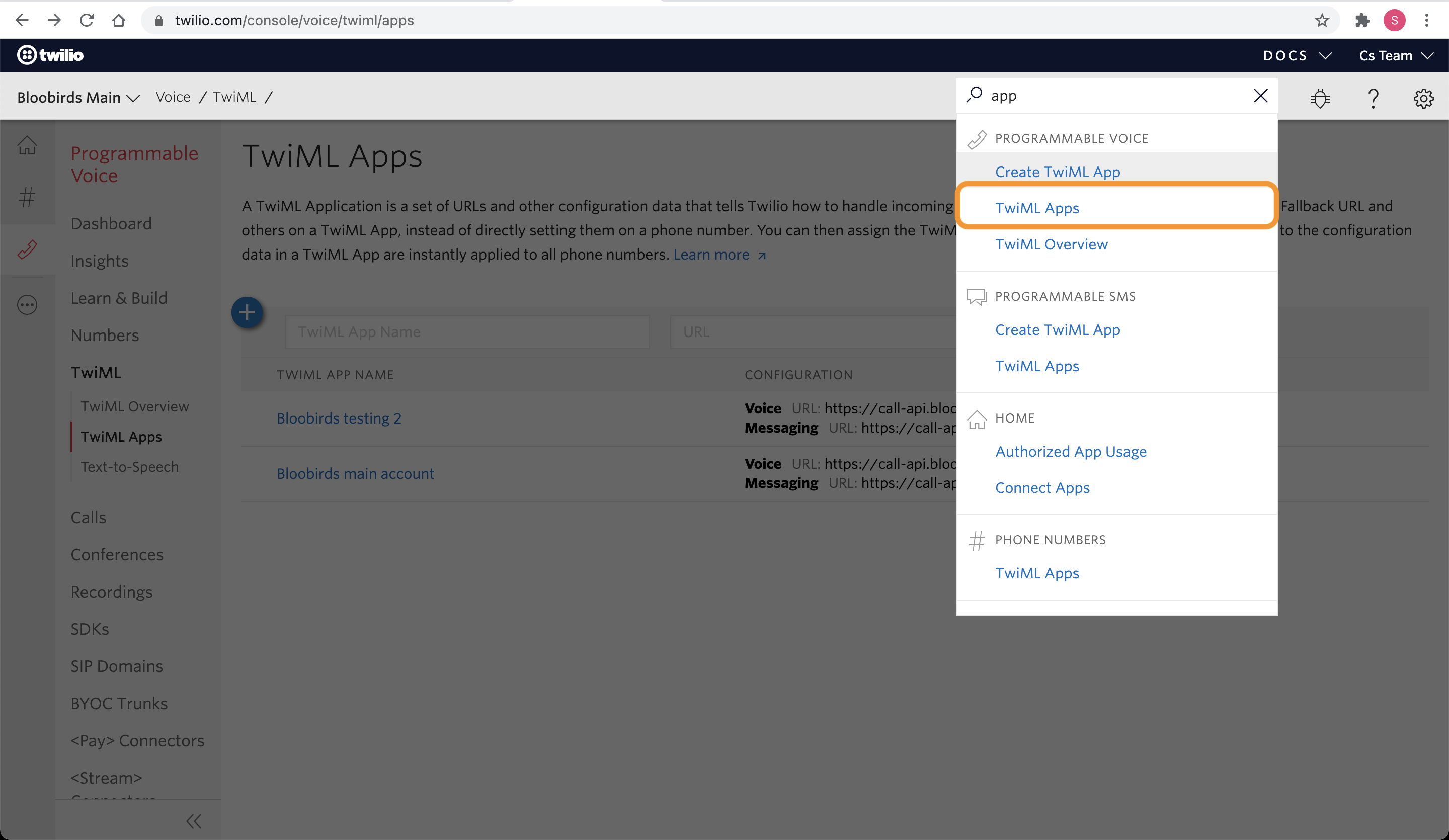Open TwiML Overview in the sidebar

(x=134, y=406)
